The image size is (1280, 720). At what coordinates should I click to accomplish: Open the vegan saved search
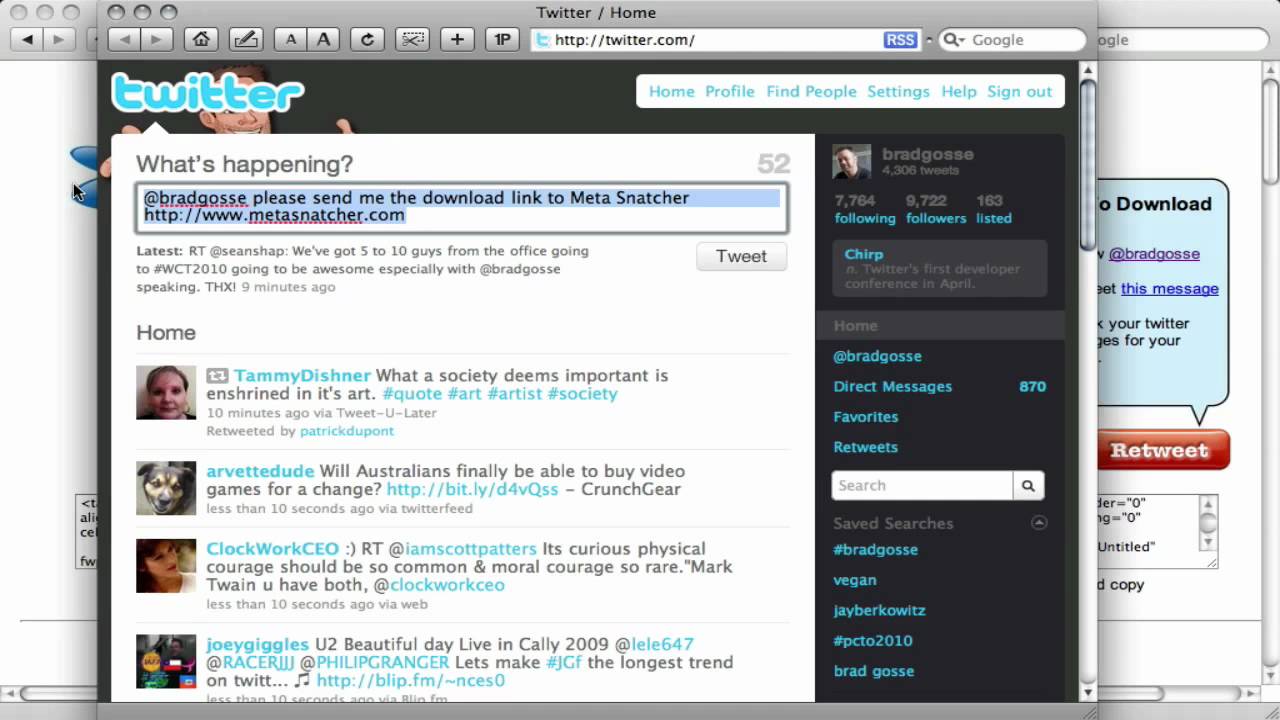(855, 580)
